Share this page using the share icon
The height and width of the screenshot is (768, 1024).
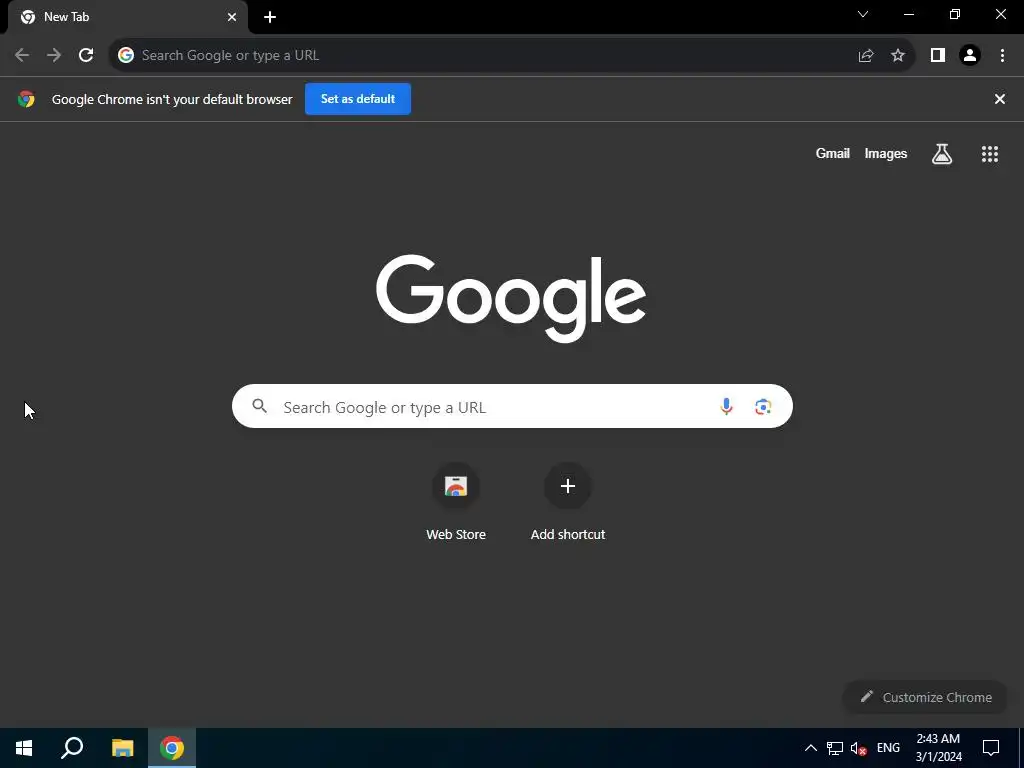click(866, 56)
